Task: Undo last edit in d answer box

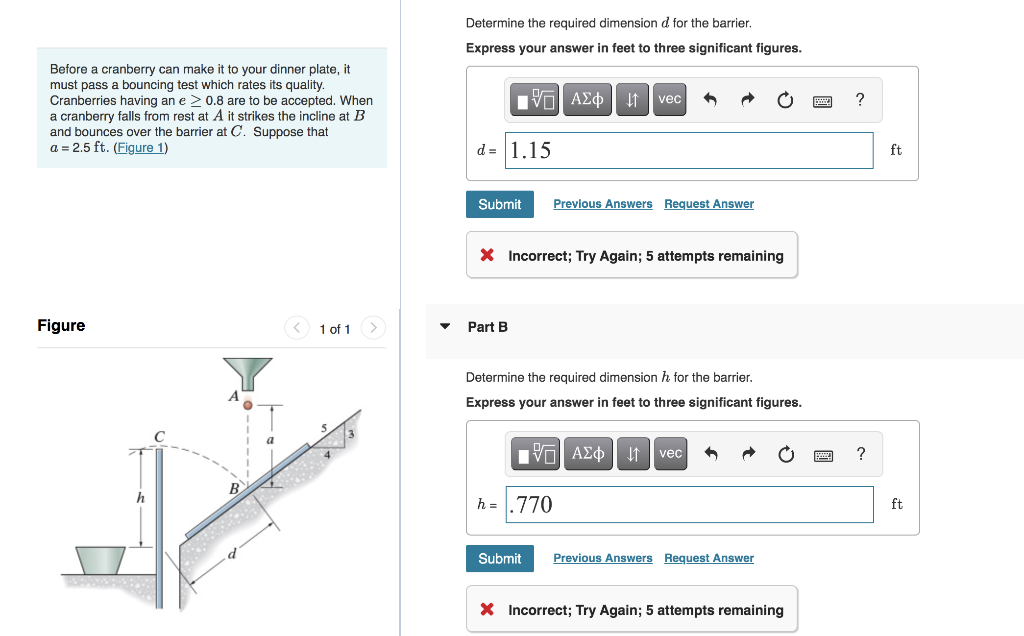Action: (710, 99)
